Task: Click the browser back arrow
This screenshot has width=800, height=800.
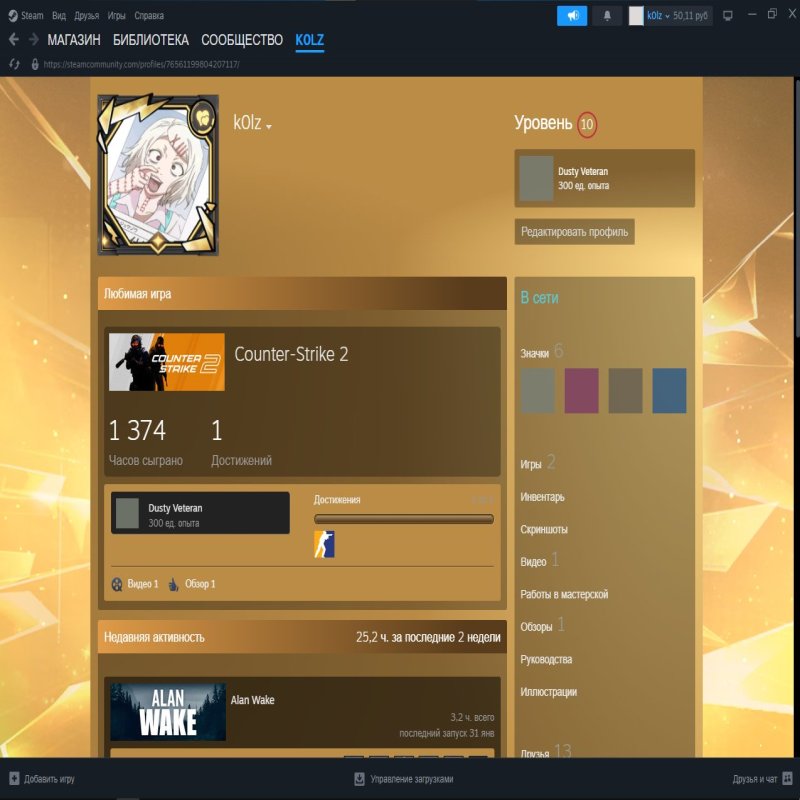Action: click(14, 40)
